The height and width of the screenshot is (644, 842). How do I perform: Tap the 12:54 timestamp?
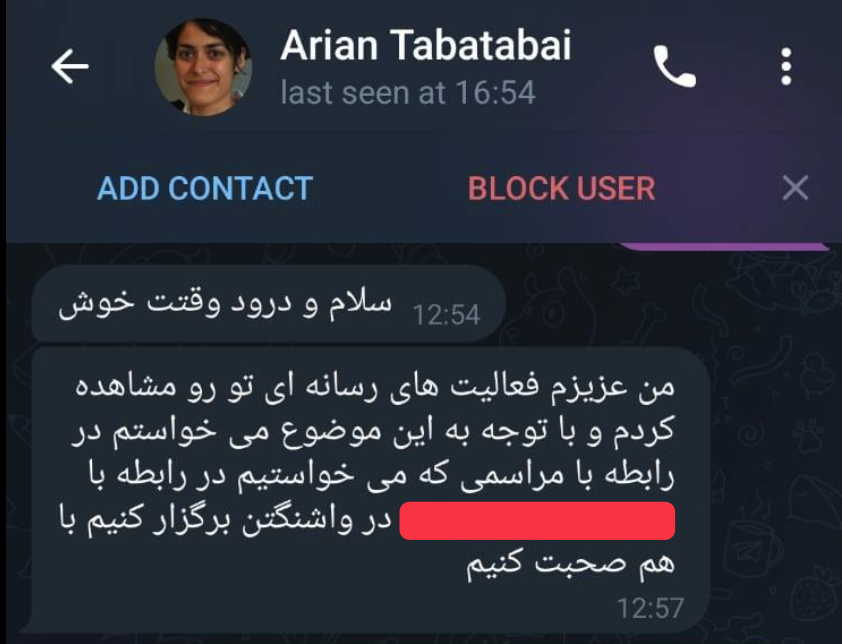(x=446, y=315)
